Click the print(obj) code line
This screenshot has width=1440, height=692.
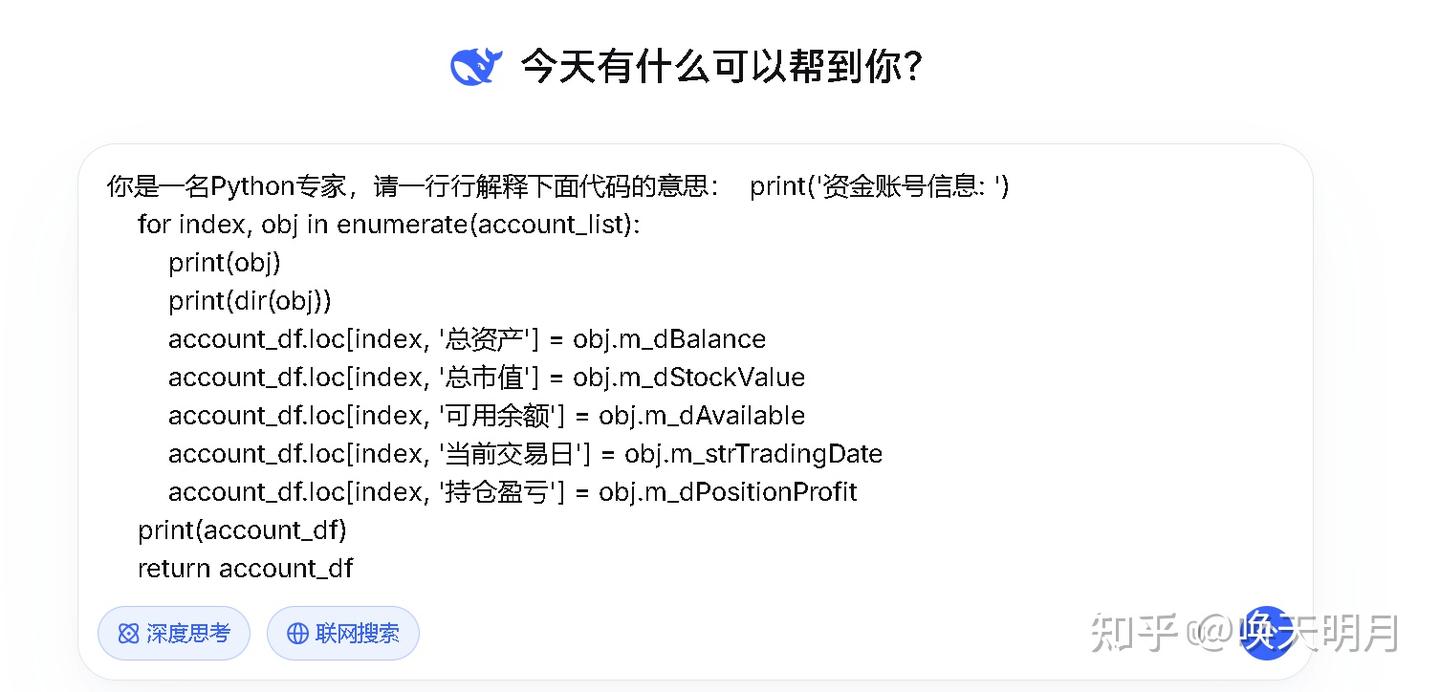click(224, 262)
